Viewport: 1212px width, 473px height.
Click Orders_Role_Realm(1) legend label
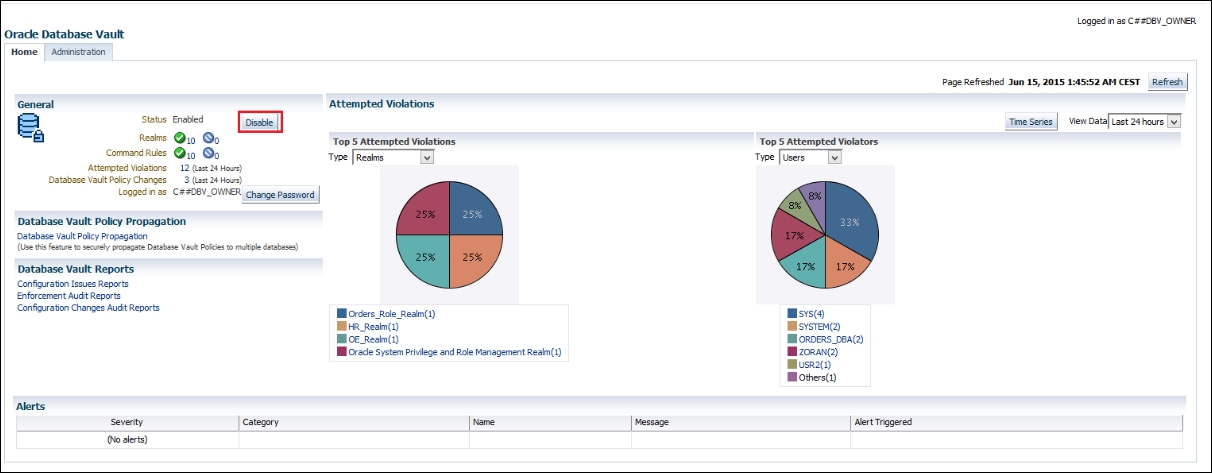point(392,314)
